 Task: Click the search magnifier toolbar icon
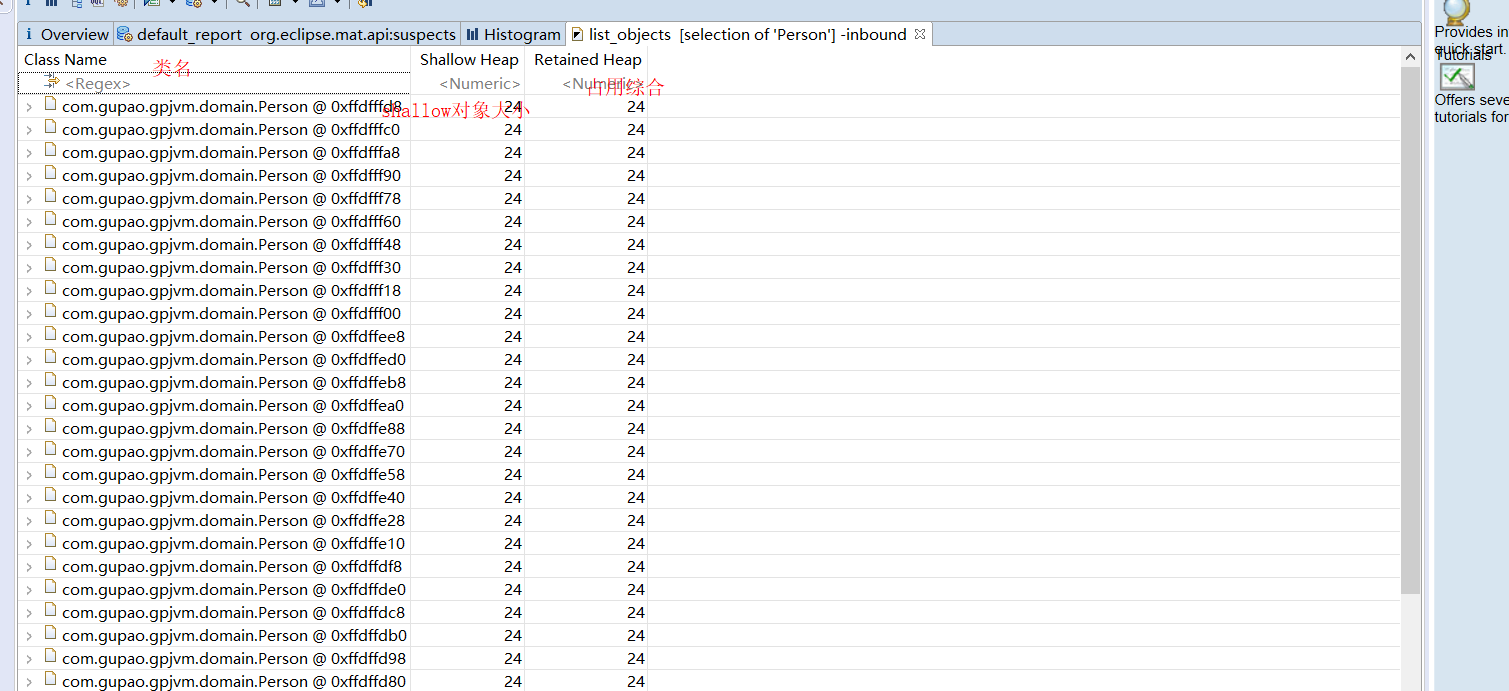coord(242,4)
